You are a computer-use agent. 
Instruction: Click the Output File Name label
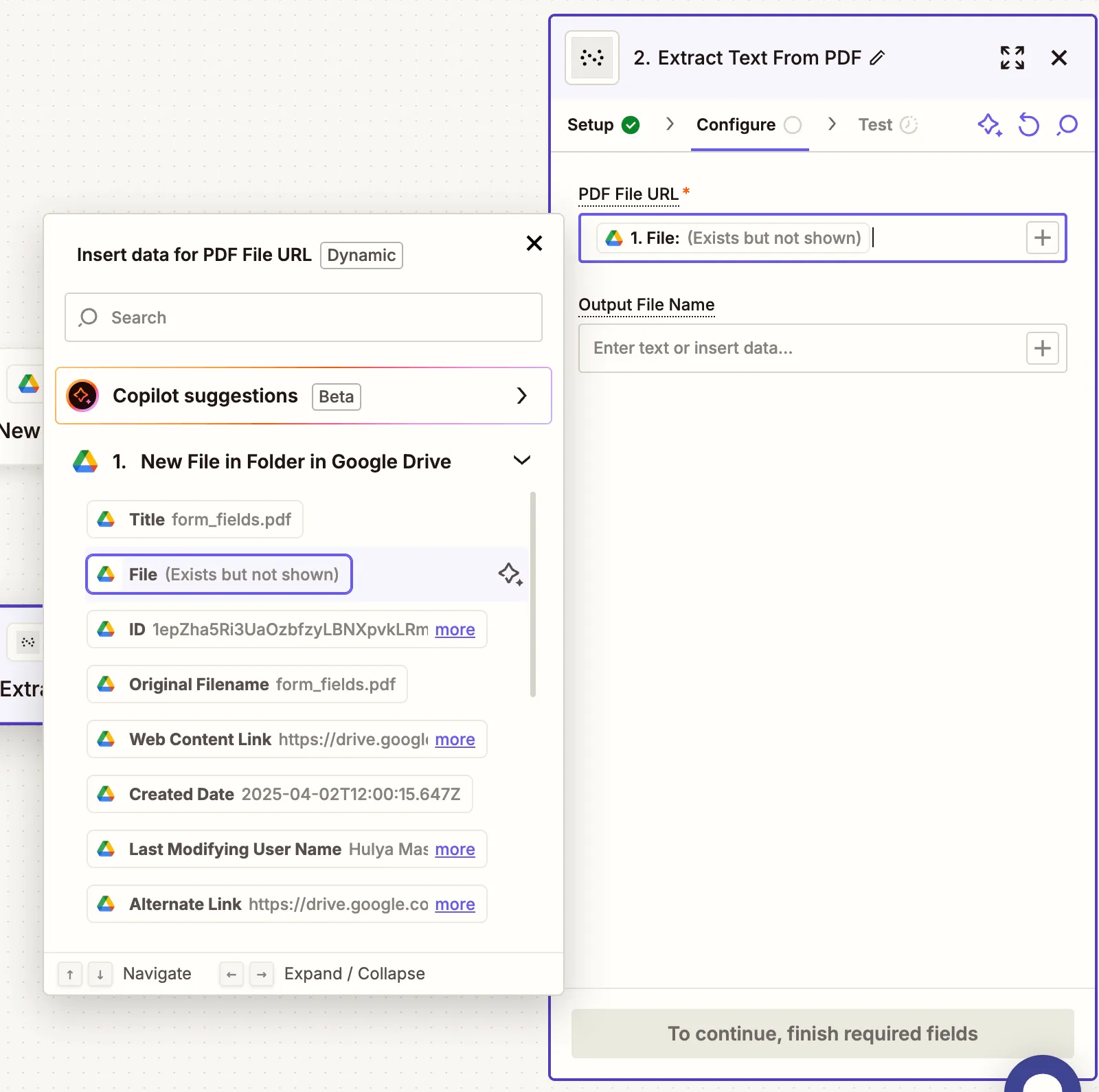646,304
